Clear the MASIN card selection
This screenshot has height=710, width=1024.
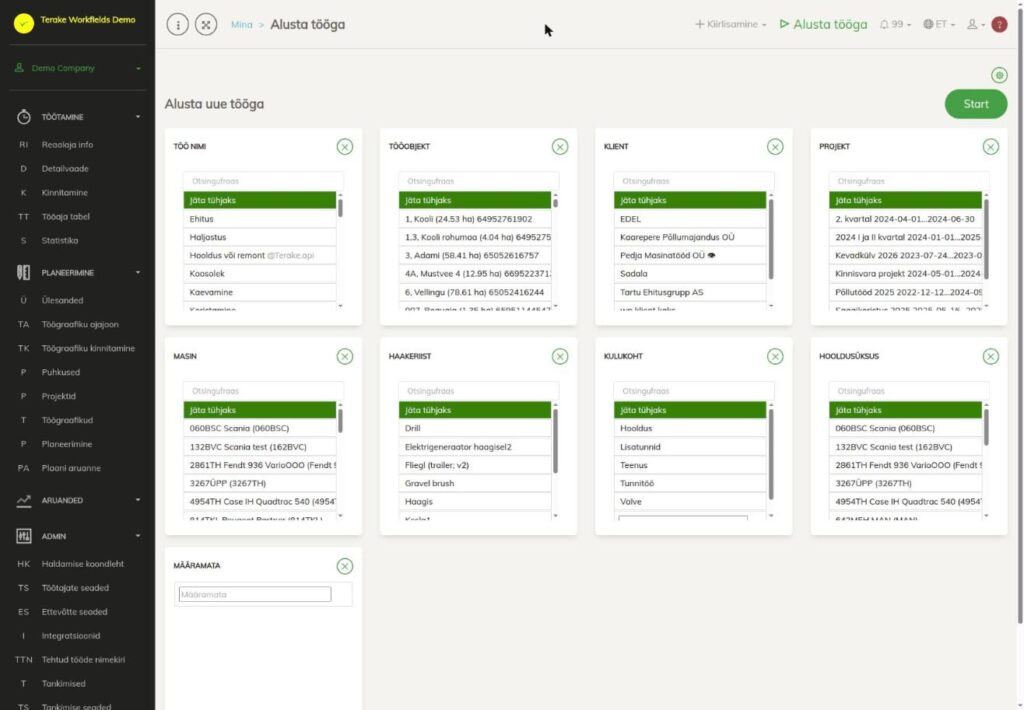pyautogui.click(x=345, y=357)
